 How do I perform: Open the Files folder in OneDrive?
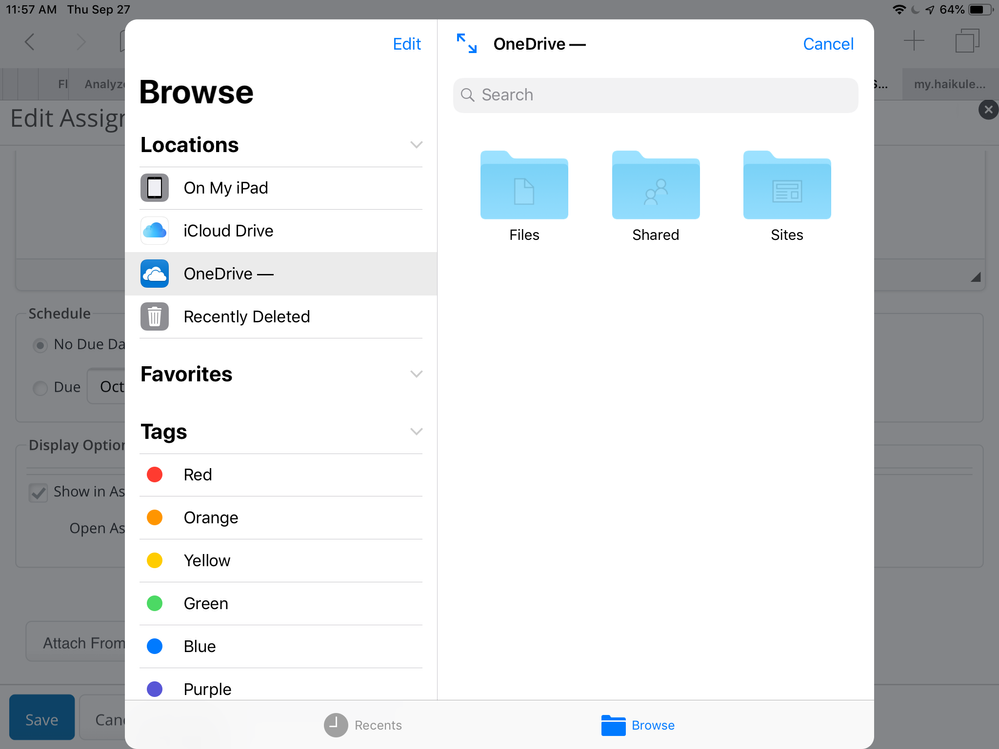point(524,195)
